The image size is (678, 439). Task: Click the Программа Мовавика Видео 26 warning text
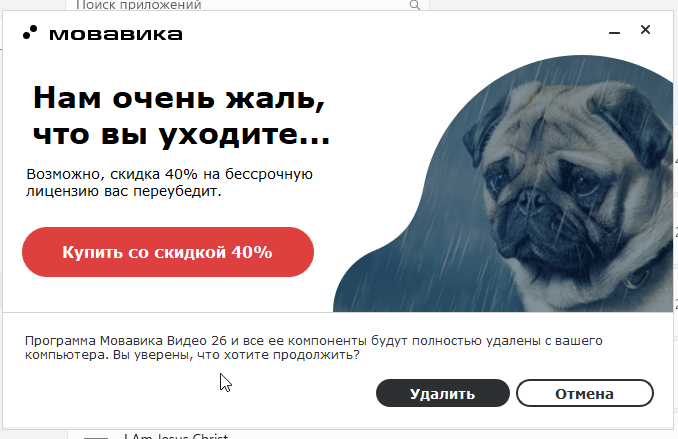pyautogui.click(x=313, y=348)
